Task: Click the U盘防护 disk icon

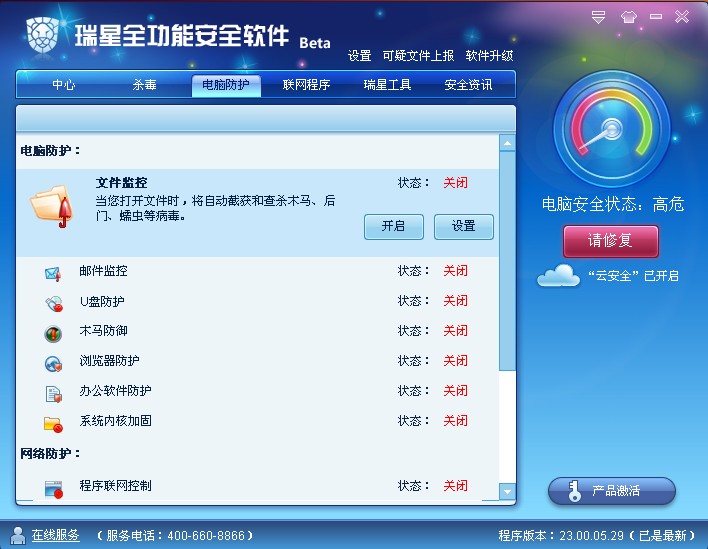Action: 54,303
